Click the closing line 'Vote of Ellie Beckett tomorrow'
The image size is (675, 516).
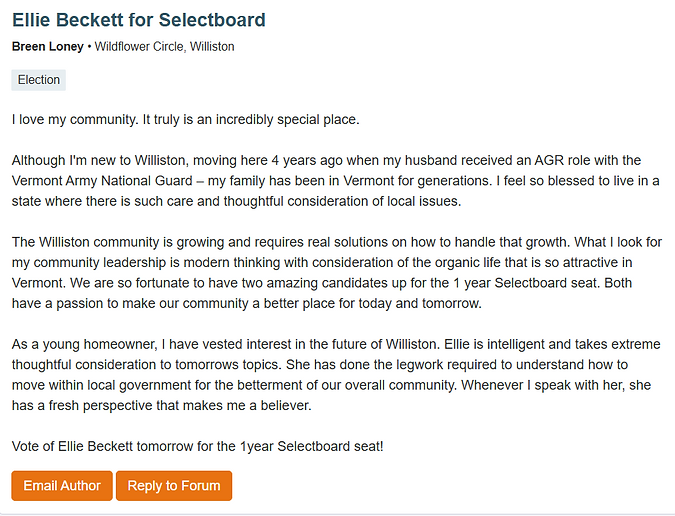click(x=198, y=446)
